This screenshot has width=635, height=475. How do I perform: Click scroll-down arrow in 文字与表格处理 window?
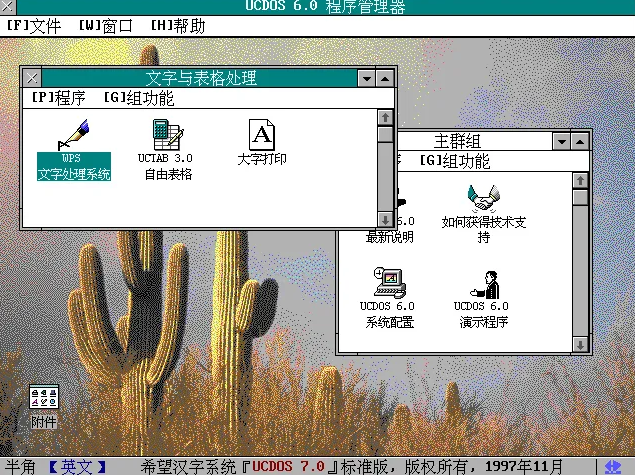tap(385, 219)
